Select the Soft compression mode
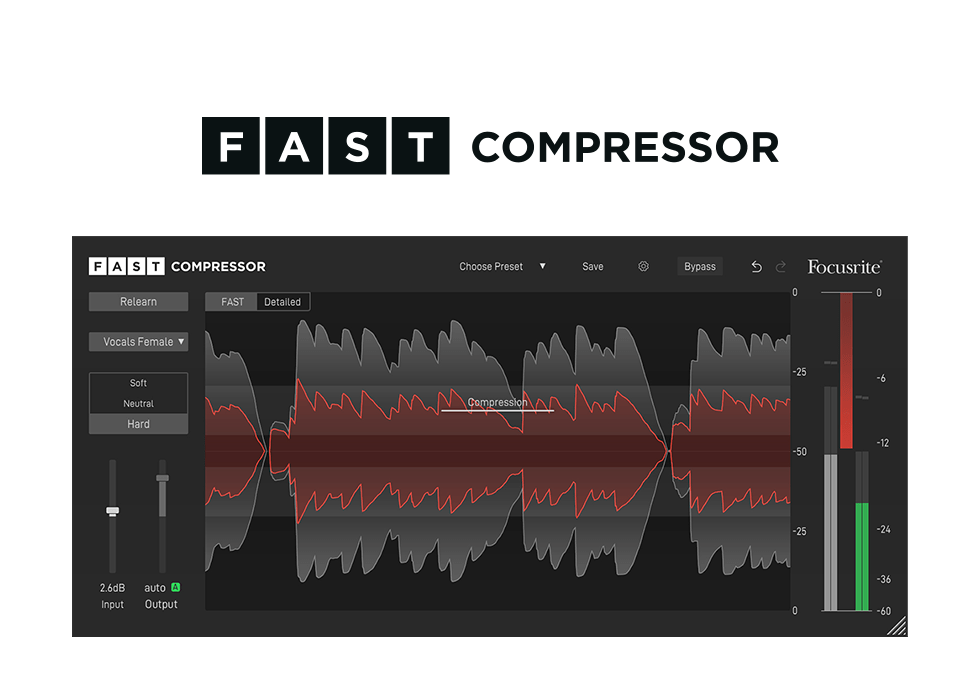Screen dimensions: 980x700 [x=138, y=383]
